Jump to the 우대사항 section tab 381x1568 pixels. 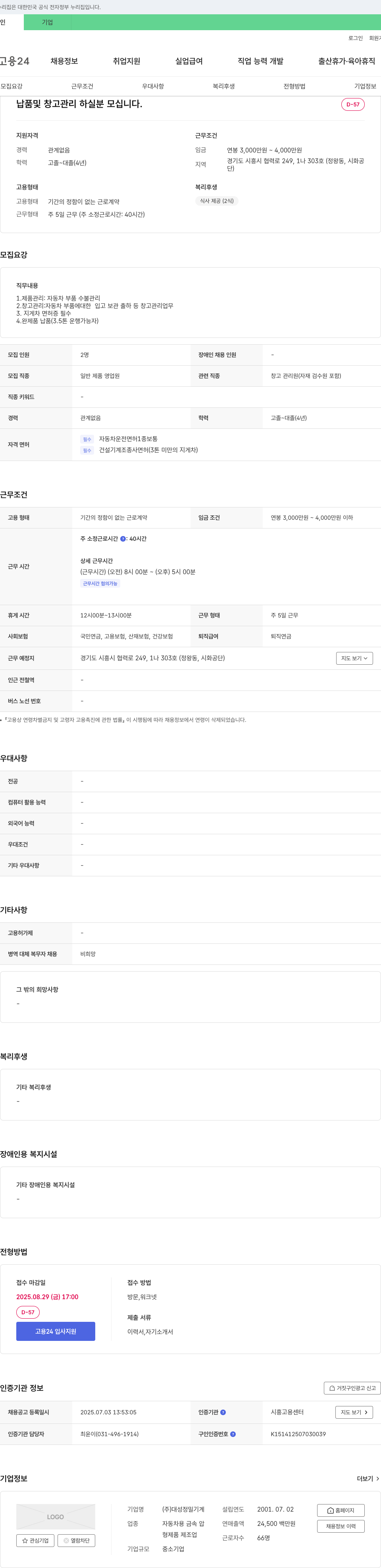153,87
